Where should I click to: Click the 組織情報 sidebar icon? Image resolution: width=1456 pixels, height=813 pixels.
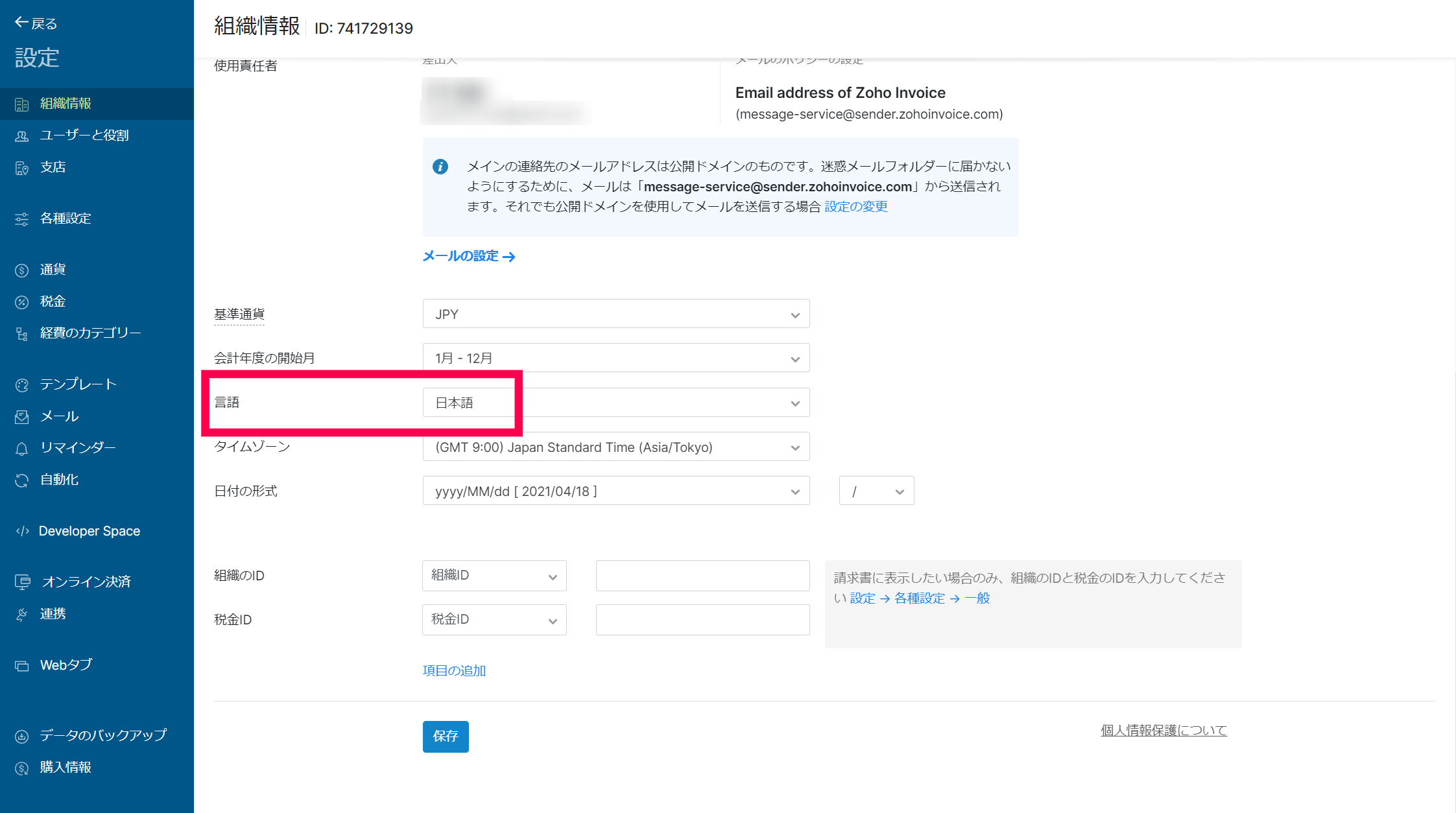21,104
